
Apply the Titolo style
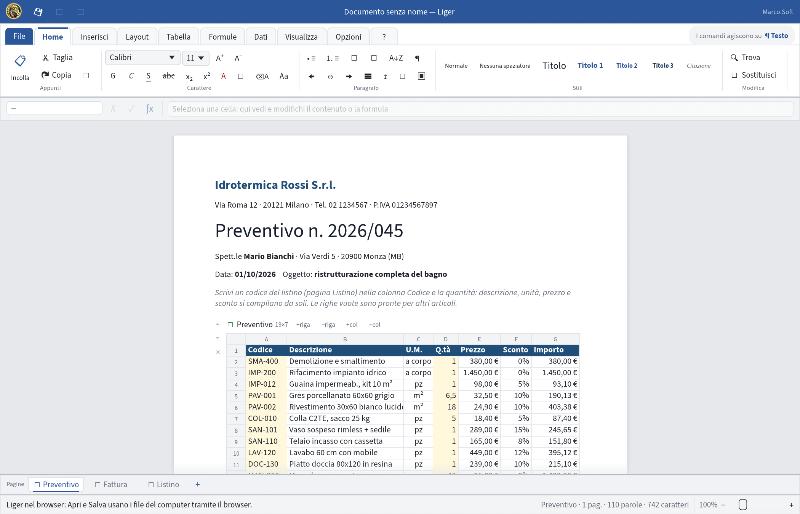pyautogui.click(x=554, y=65)
